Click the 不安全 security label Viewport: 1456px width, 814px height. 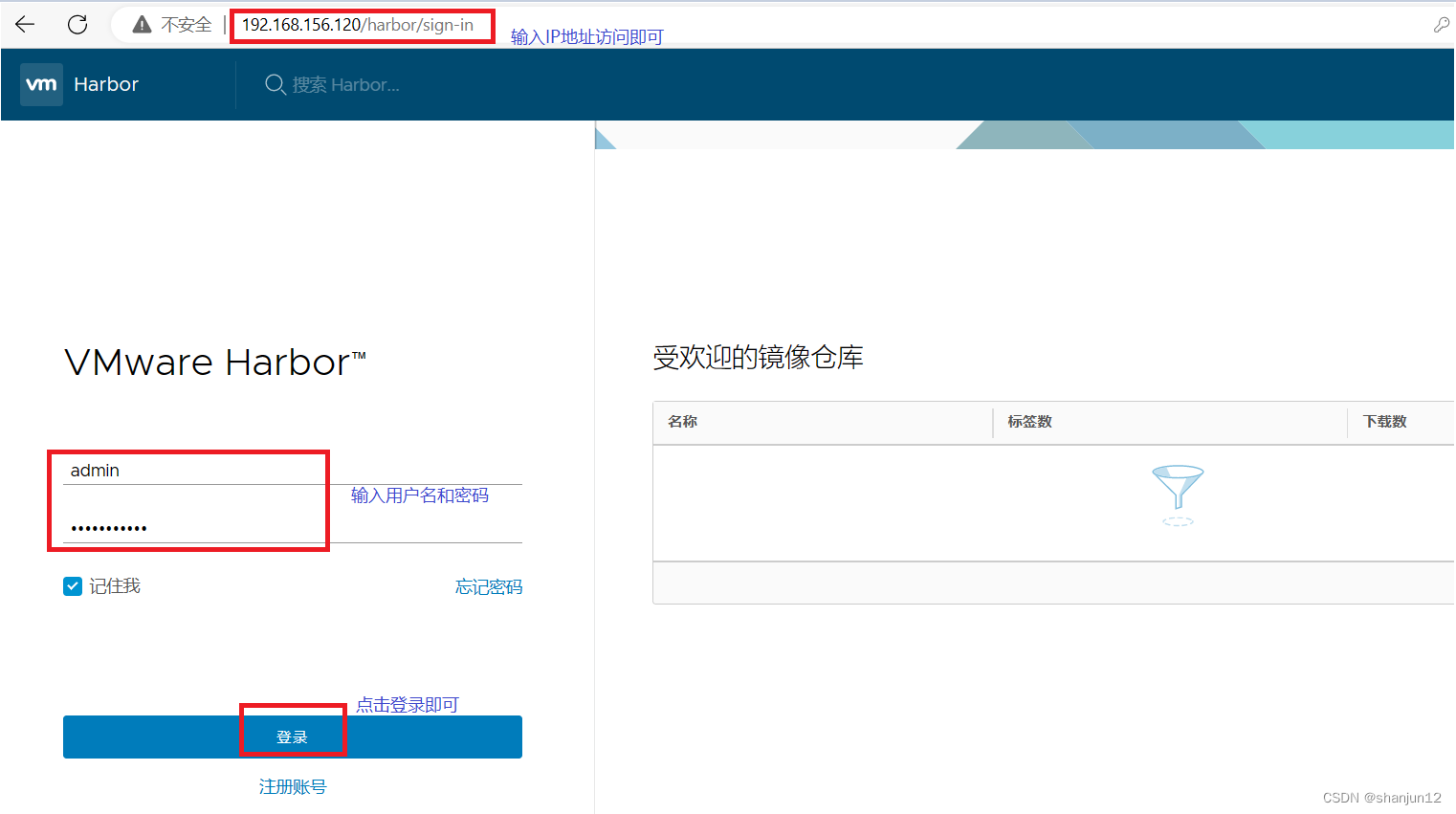click(x=186, y=25)
